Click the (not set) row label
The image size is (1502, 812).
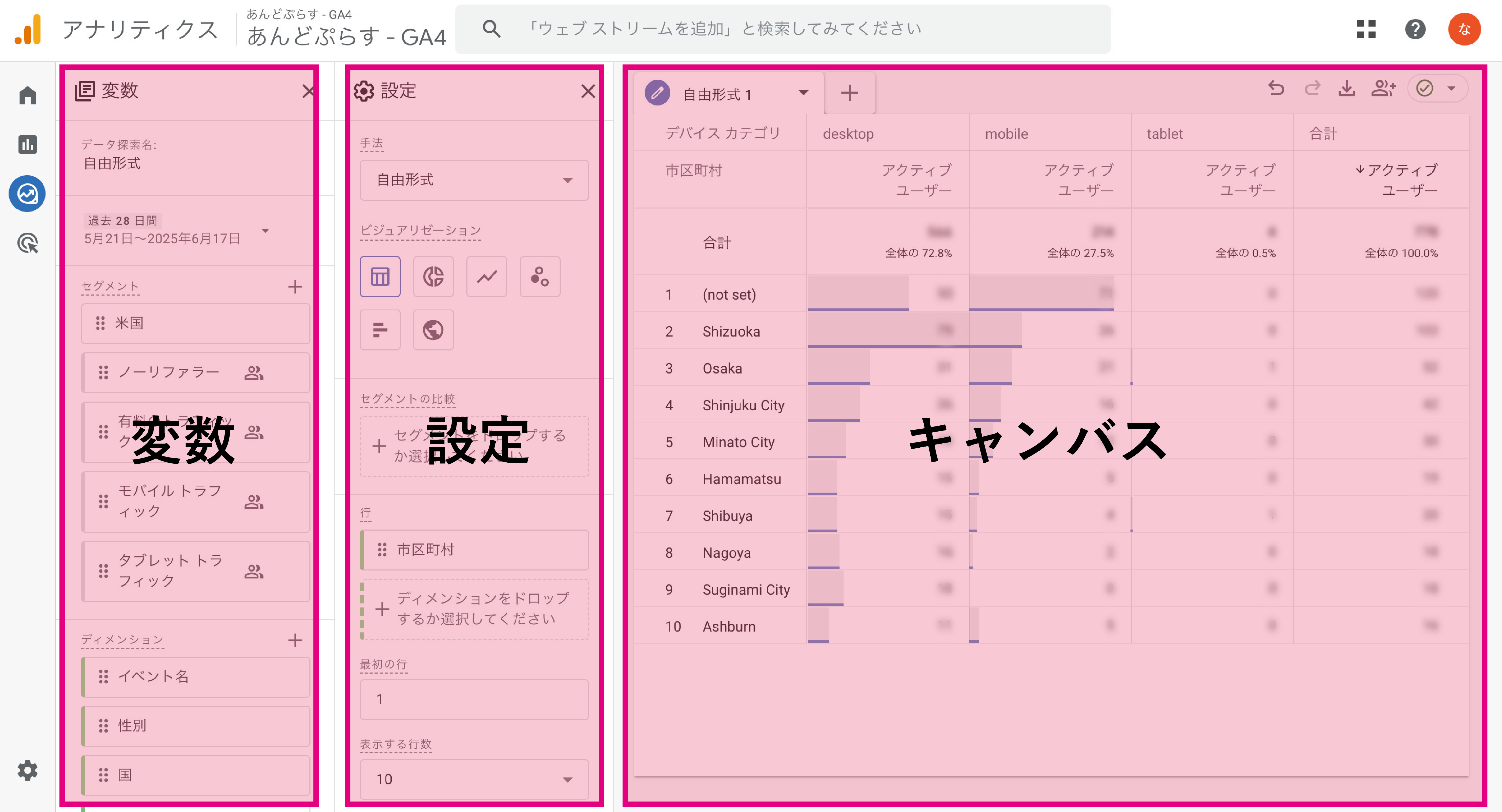point(729,294)
